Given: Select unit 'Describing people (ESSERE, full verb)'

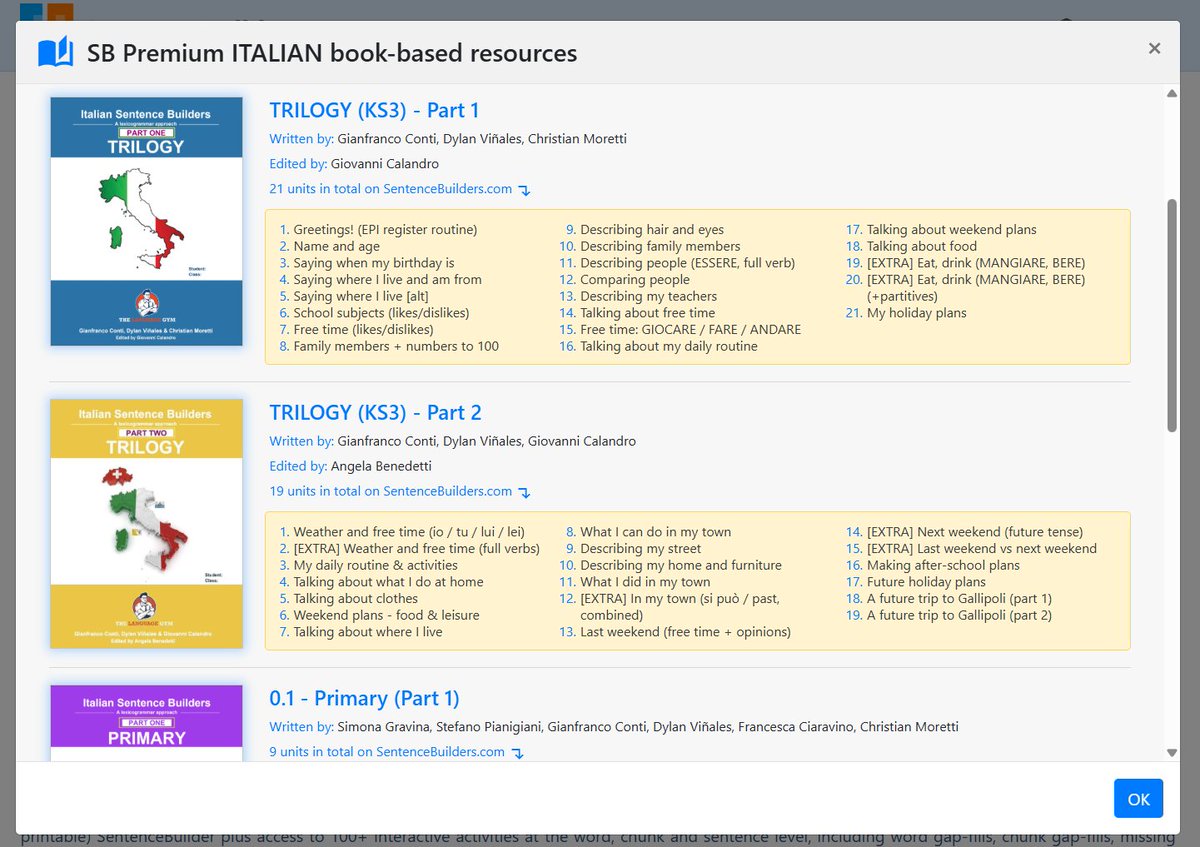Looking at the screenshot, I should coord(687,263).
